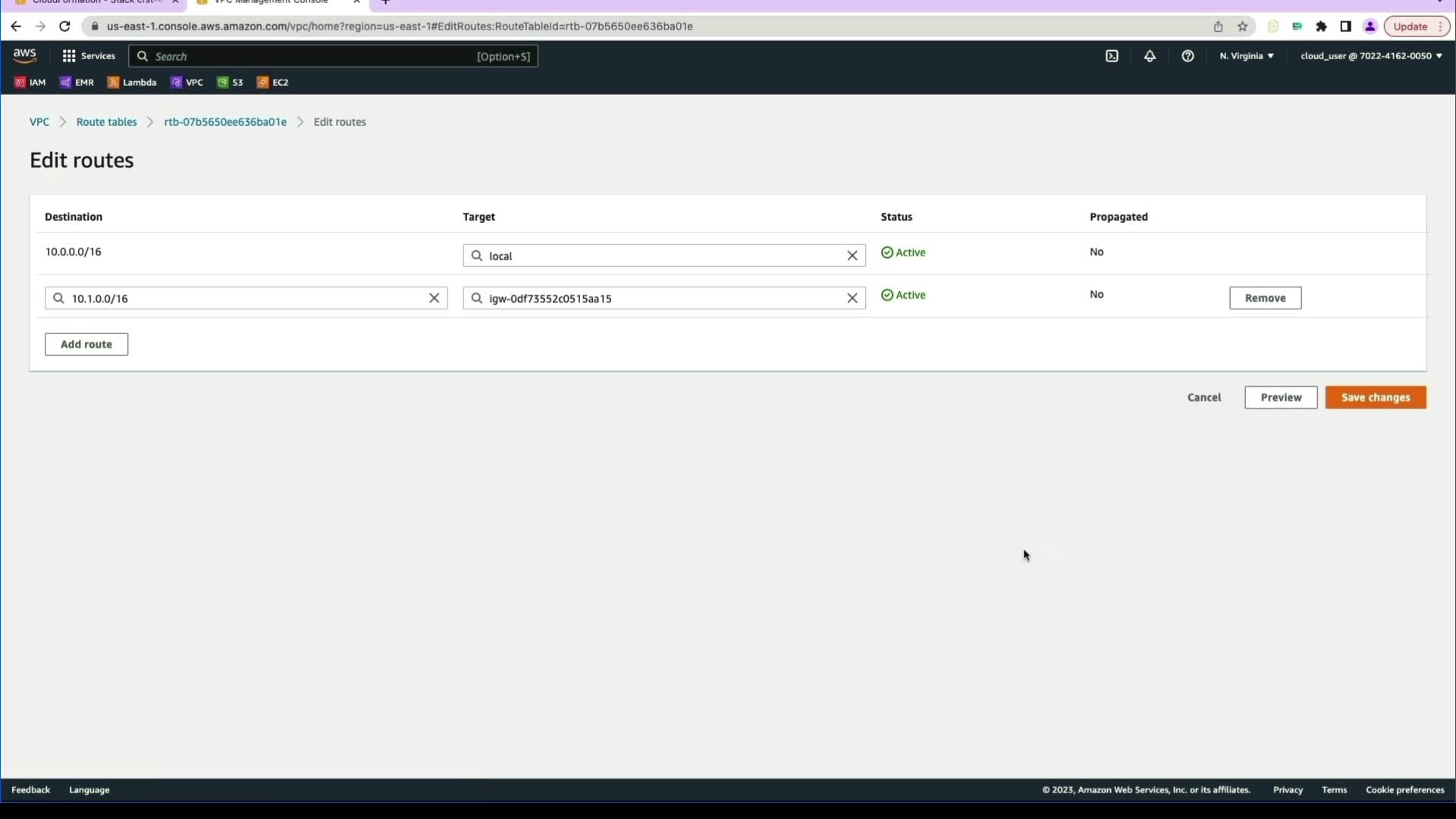1456x819 pixels.
Task: Clear the 10.1.0.0/16 destination field
Action: point(434,298)
